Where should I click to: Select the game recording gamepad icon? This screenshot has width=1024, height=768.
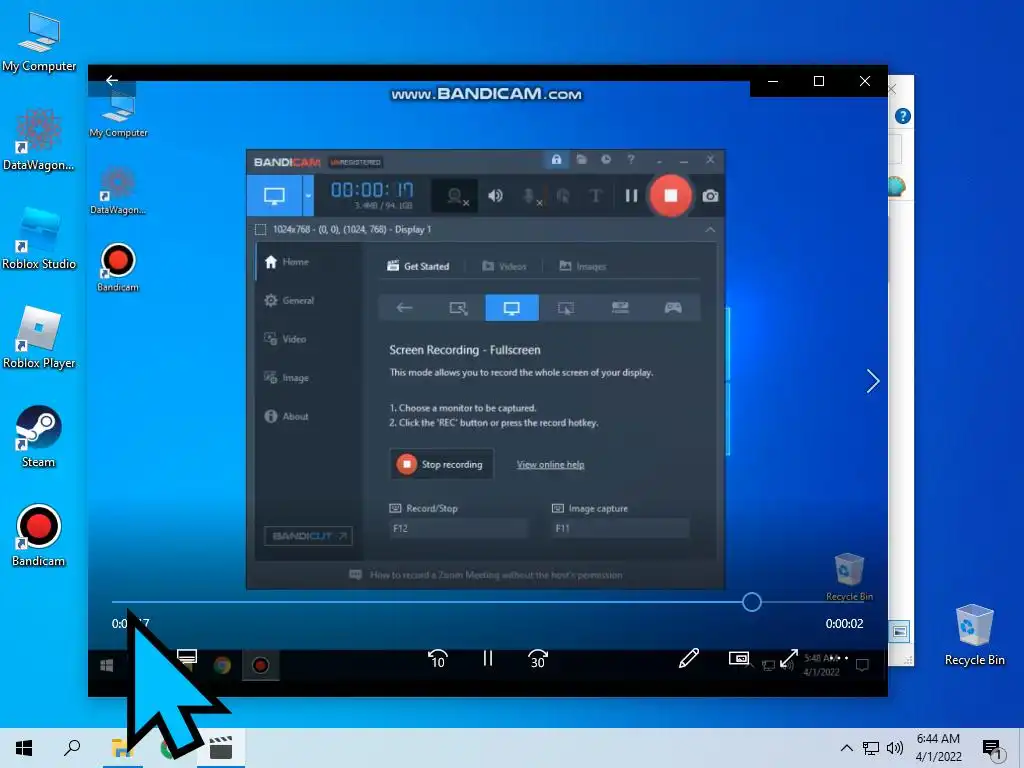pyautogui.click(x=673, y=308)
